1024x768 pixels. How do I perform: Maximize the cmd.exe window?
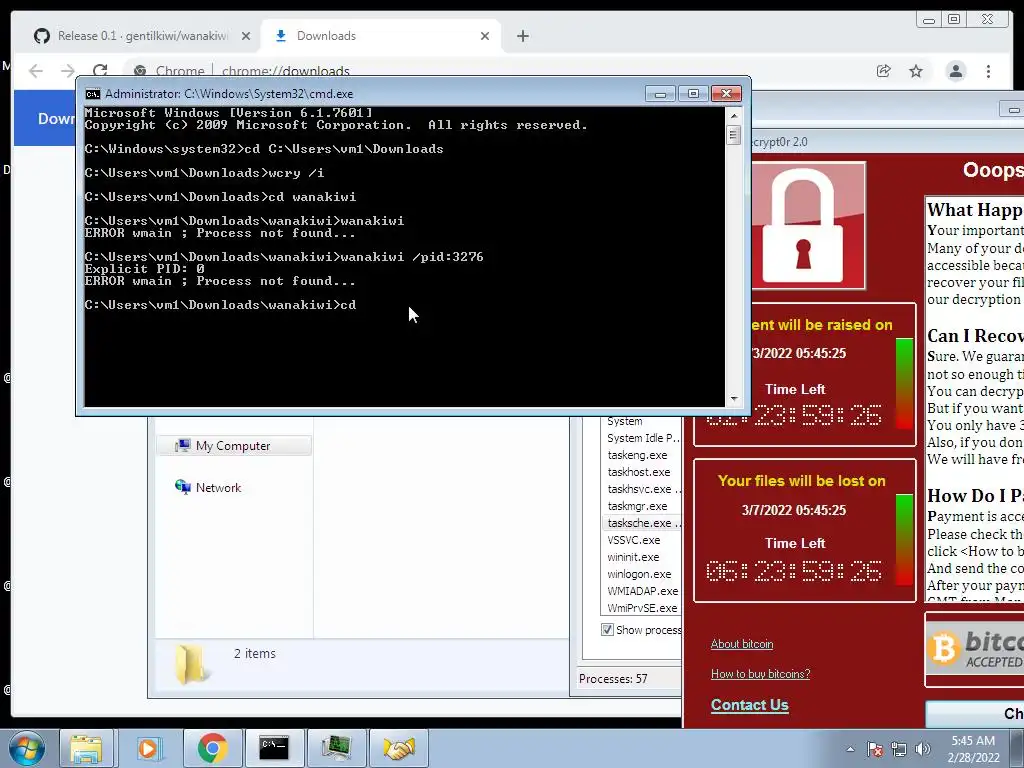coord(693,94)
